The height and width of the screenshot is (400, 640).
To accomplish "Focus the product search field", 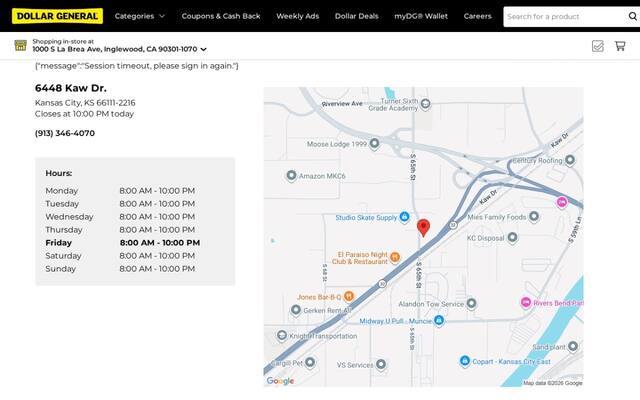I will (565, 17).
